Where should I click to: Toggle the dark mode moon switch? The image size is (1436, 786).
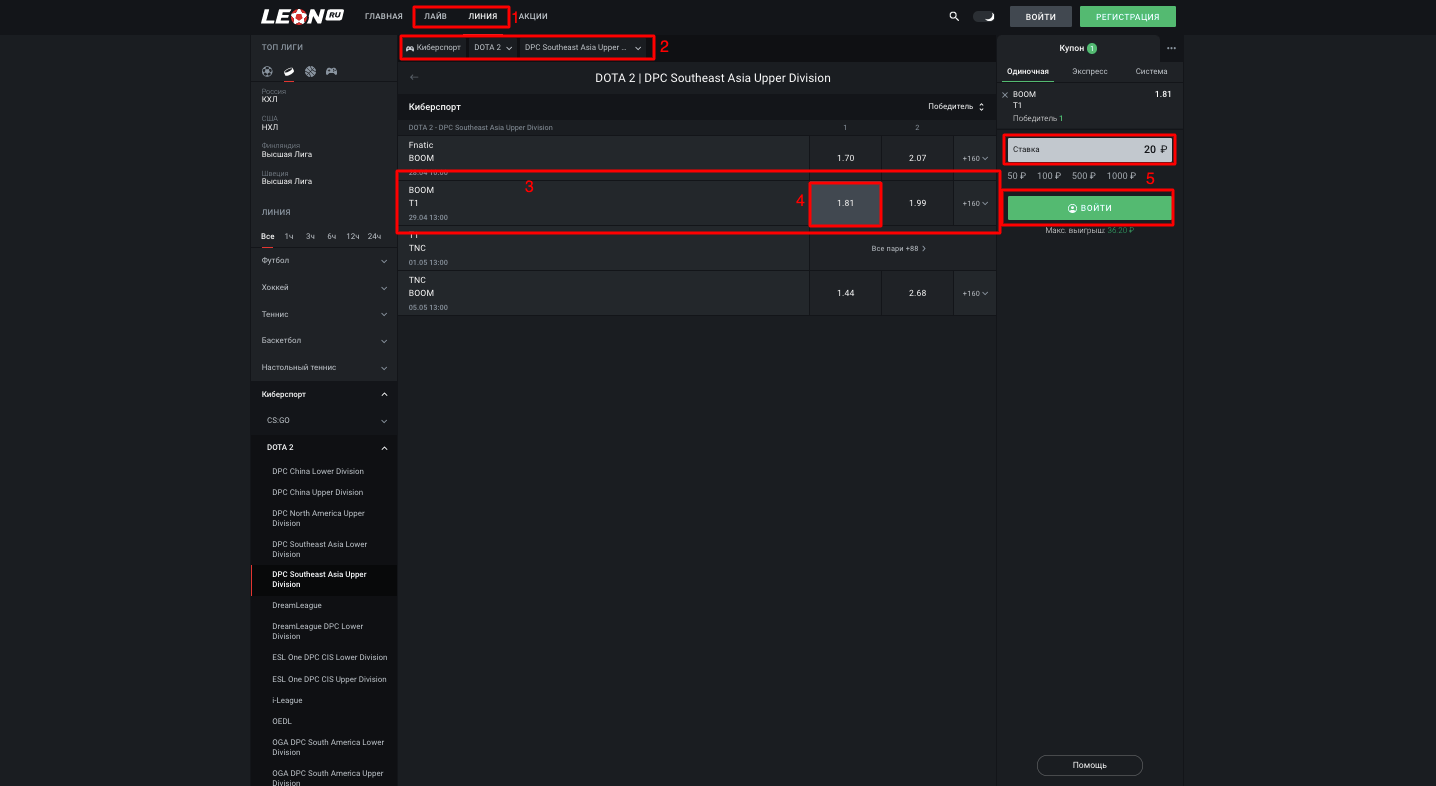984,16
